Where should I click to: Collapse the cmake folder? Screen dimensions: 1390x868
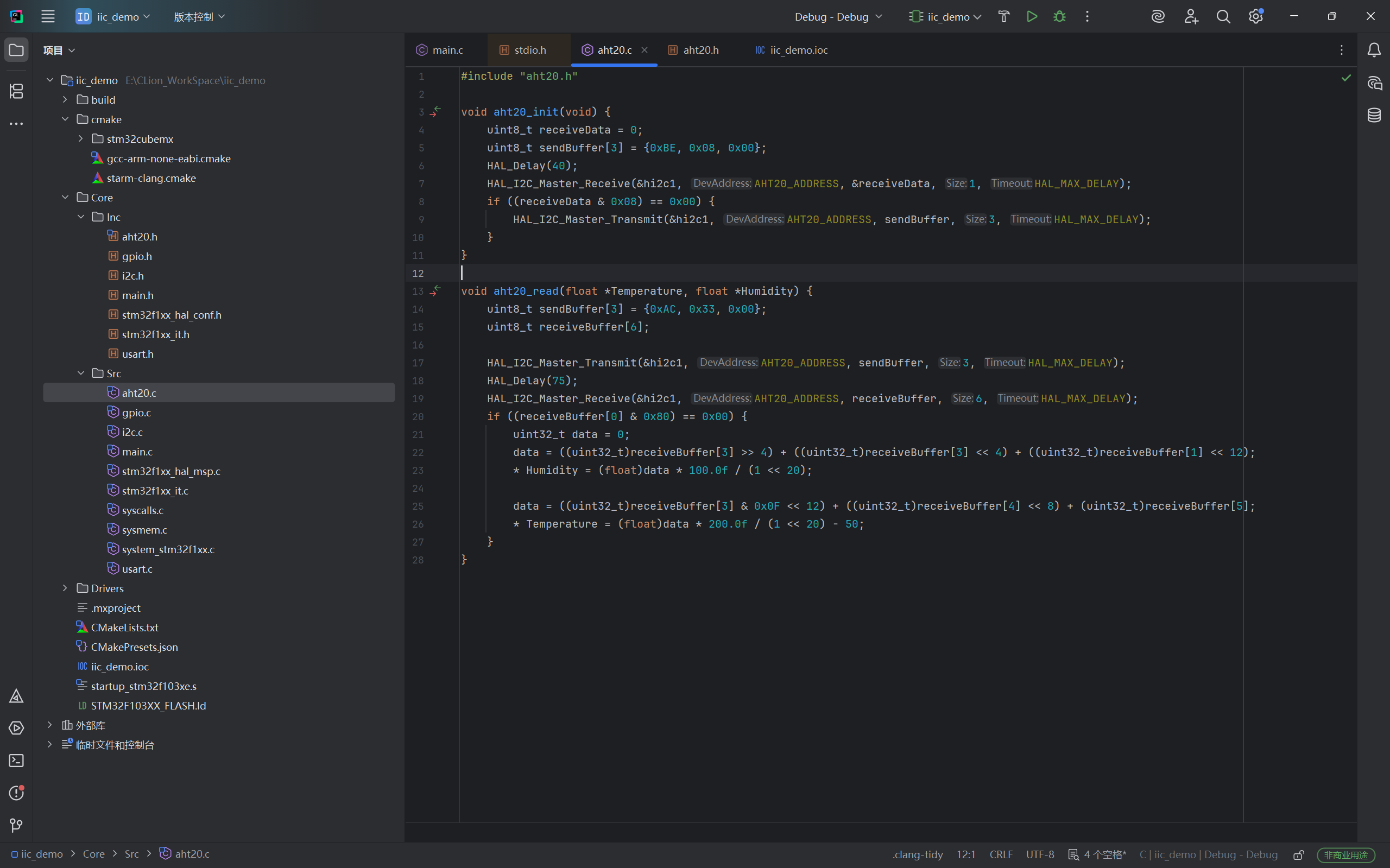coord(65,119)
